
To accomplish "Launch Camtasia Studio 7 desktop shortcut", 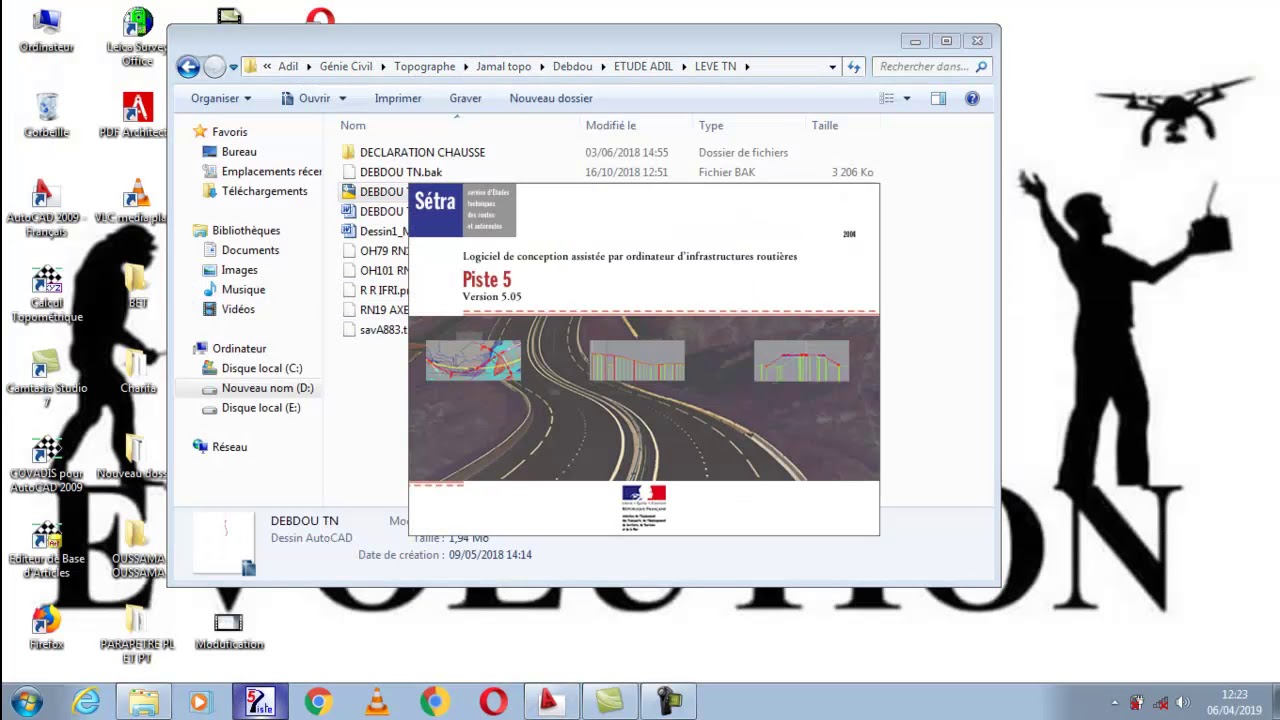I will [46, 378].
